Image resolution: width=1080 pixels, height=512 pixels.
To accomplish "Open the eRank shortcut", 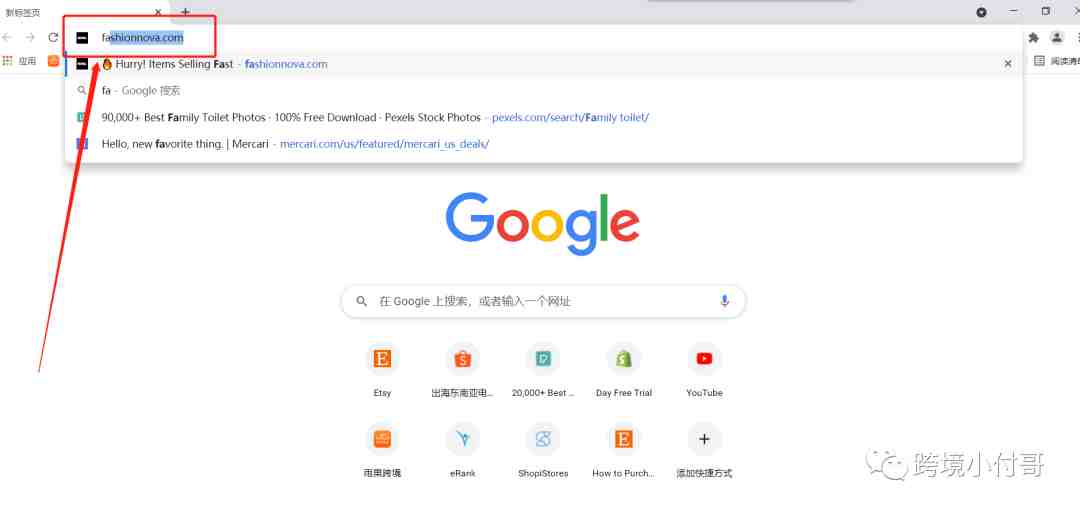I will click(x=462, y=451).
